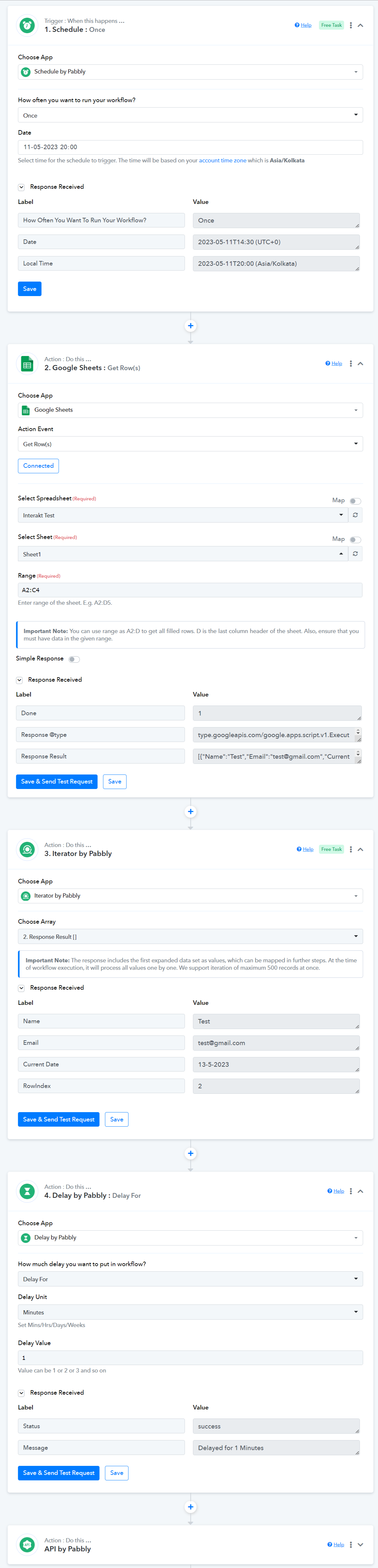Click Save button in Google Sheets step
The image size is (378, 1568).
coord(115,782)
